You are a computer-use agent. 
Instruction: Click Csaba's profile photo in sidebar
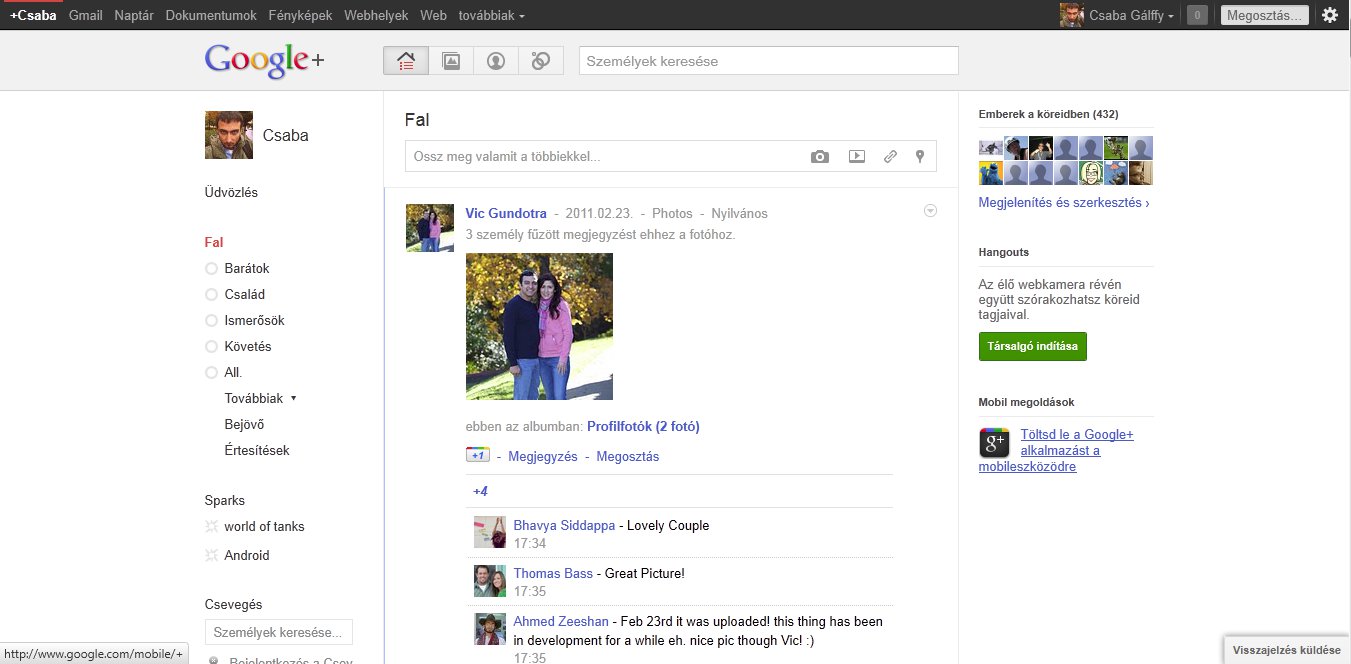(229, 135)
